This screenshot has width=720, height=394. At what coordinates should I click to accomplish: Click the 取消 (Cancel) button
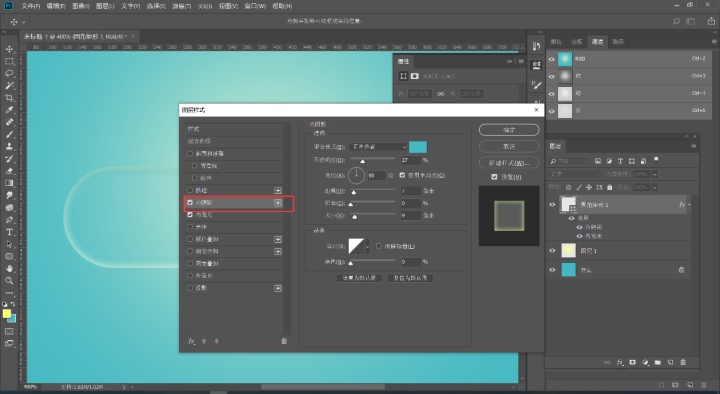509,146
